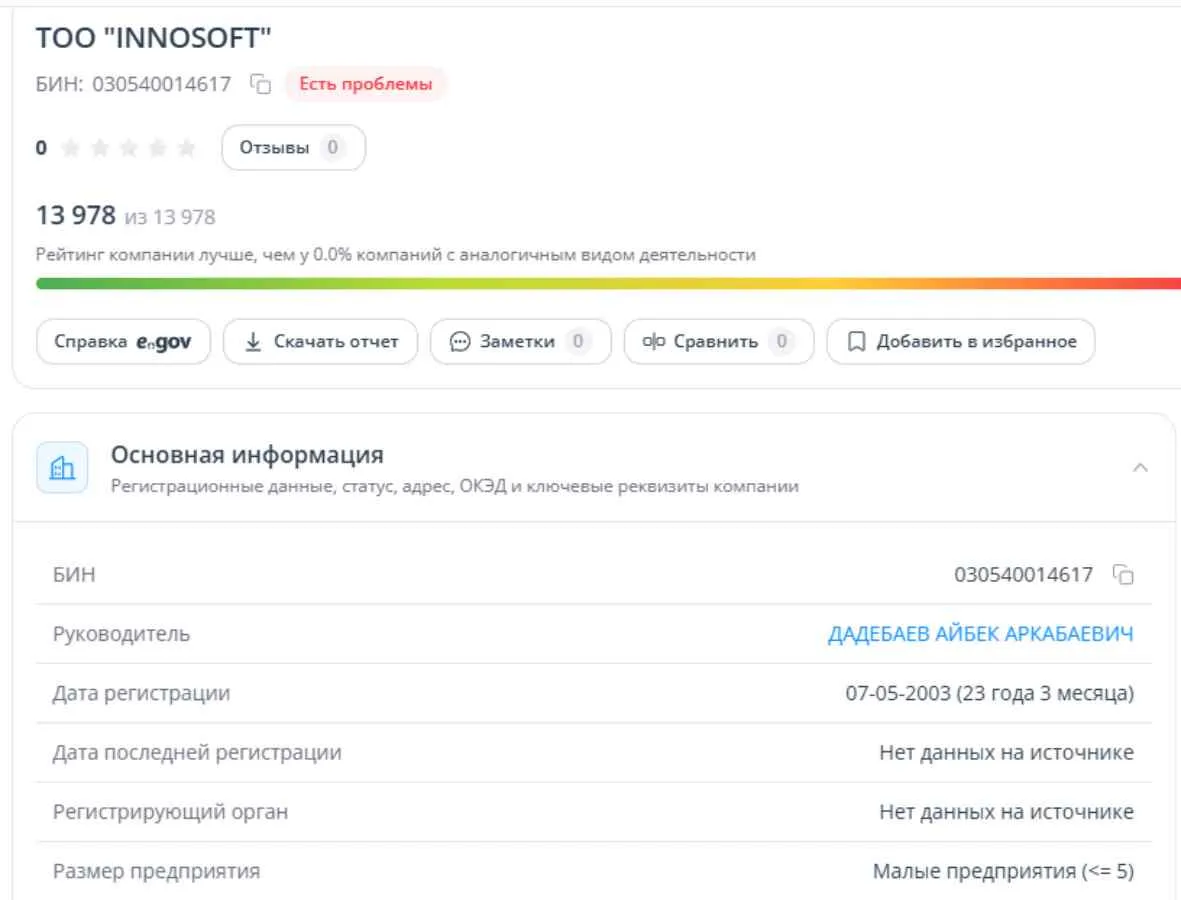Click the Размер предприятия label
Image resolution: width=1181 pixels, height=900 pixels.
157,871
